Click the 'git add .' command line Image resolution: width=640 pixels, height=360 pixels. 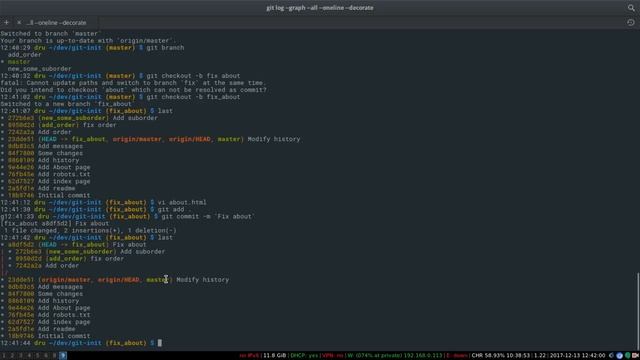174,209
